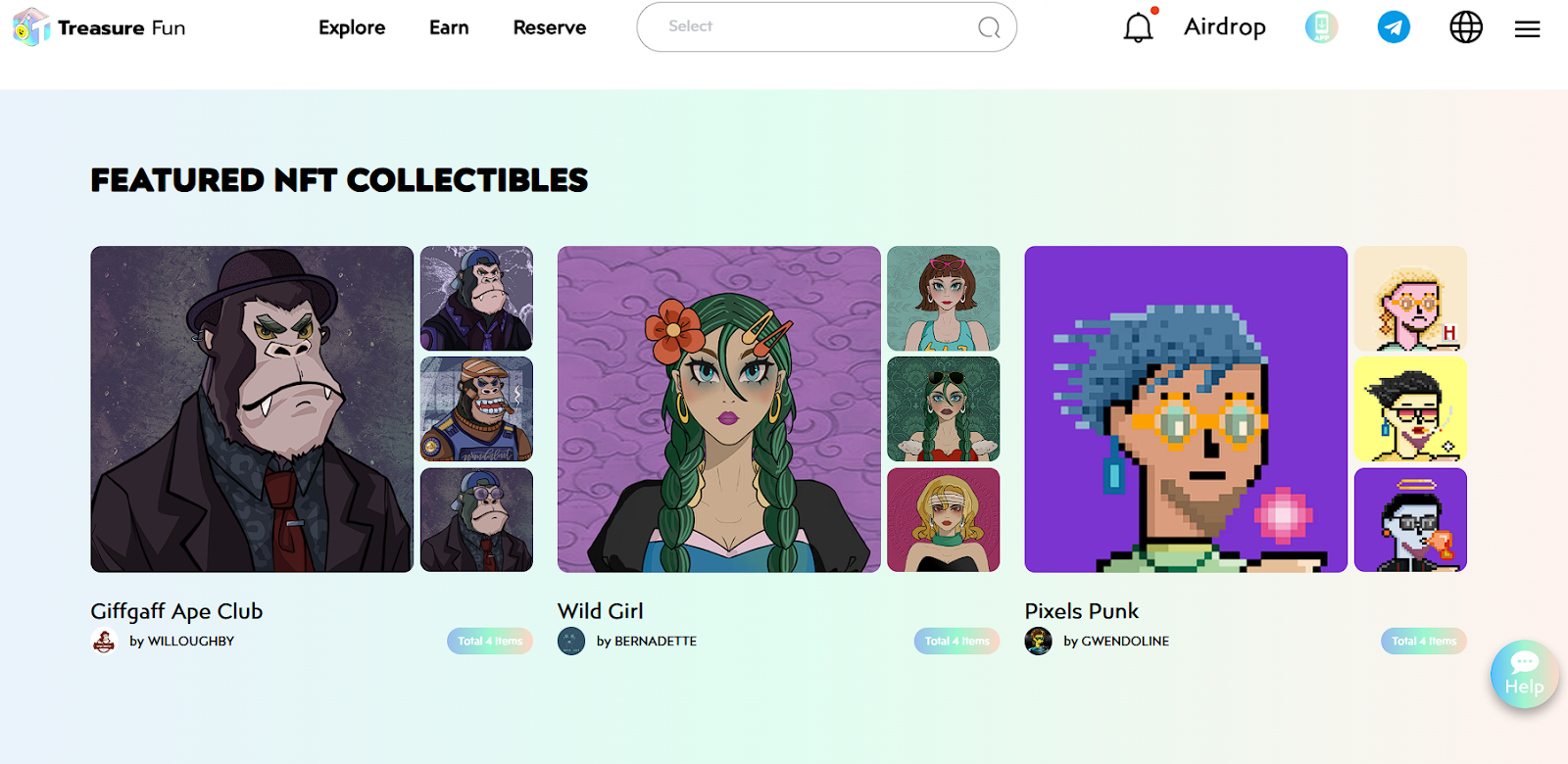The image size is (1568, 764).
Task: Click GWENDOLINE's avatar icon
Action: coord(1038,642)
